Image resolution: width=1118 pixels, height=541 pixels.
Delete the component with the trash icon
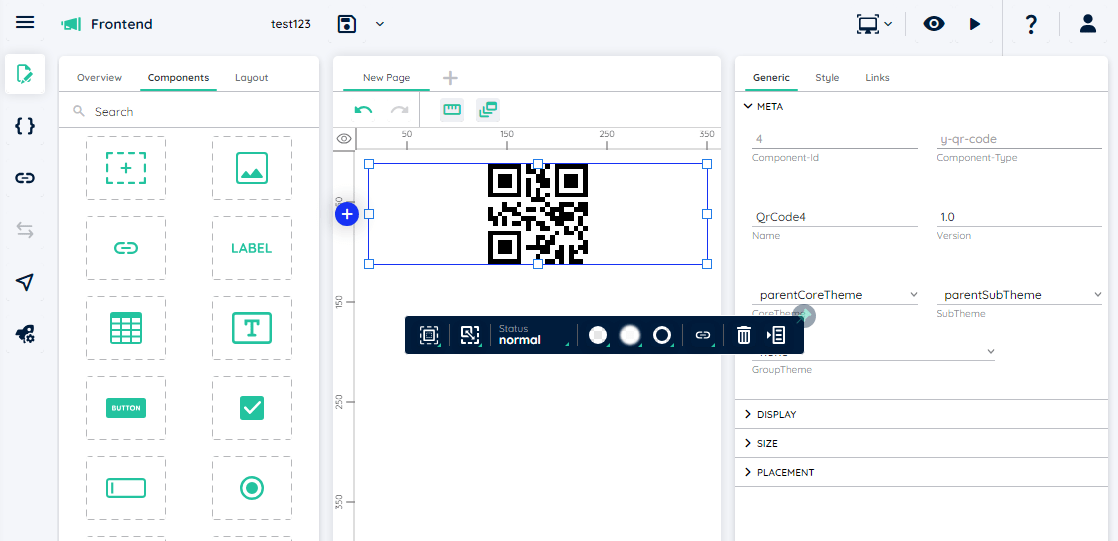pos(744,335)
